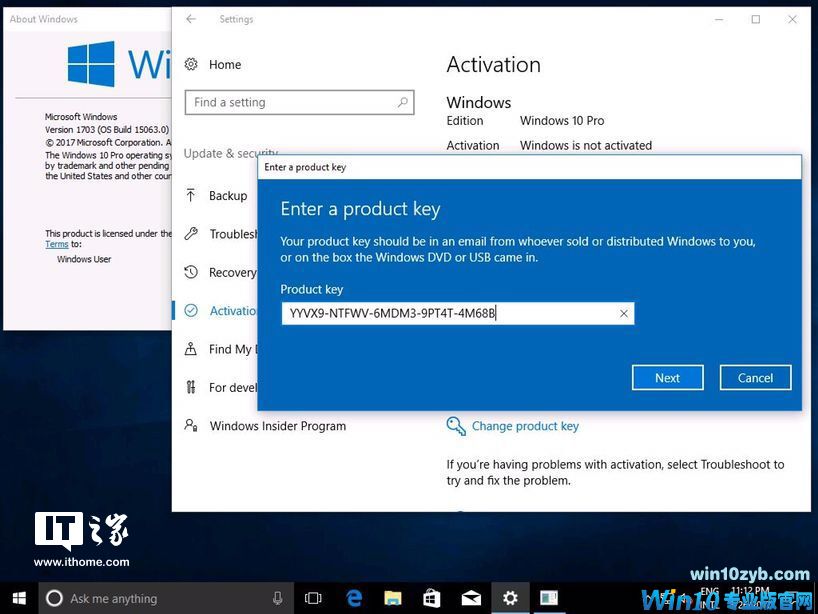
Task: Open the Mail app from taskbar
Action: (x=471, y=598)
